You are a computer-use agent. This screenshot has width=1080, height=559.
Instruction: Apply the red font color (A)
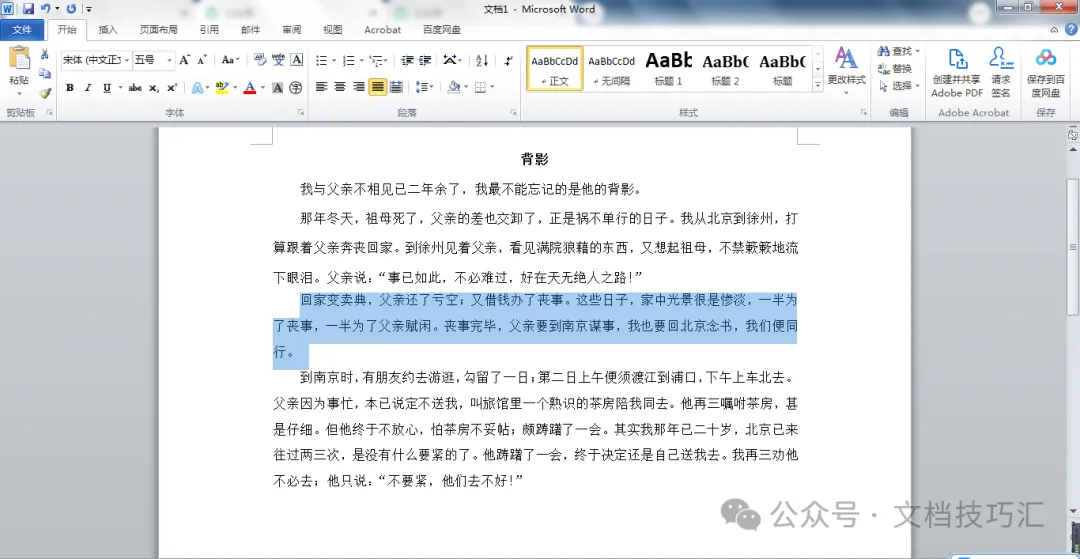249,87
